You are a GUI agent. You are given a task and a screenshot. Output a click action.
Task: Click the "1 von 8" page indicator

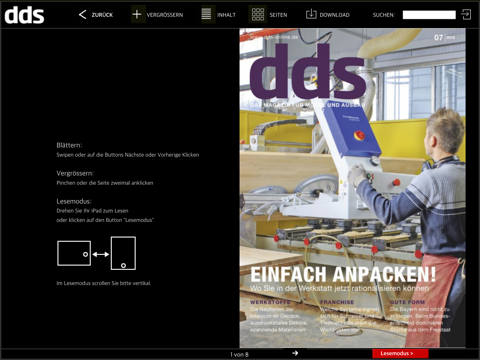(x=239, y=355)
